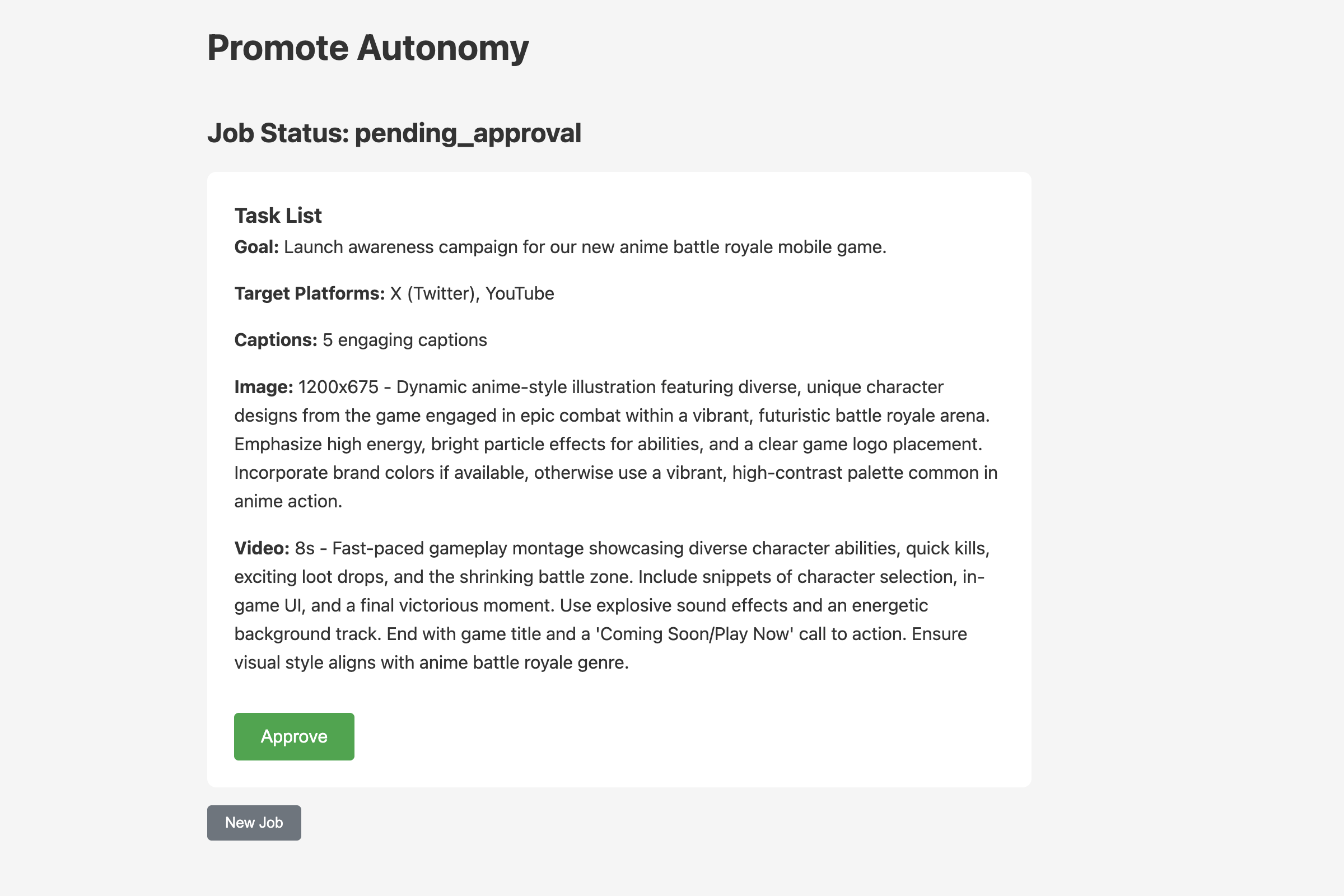The height and width of the screenshot is (896, 1344).
Task: Click 'clear game logo placement' phrase
Action: point(869,444)
